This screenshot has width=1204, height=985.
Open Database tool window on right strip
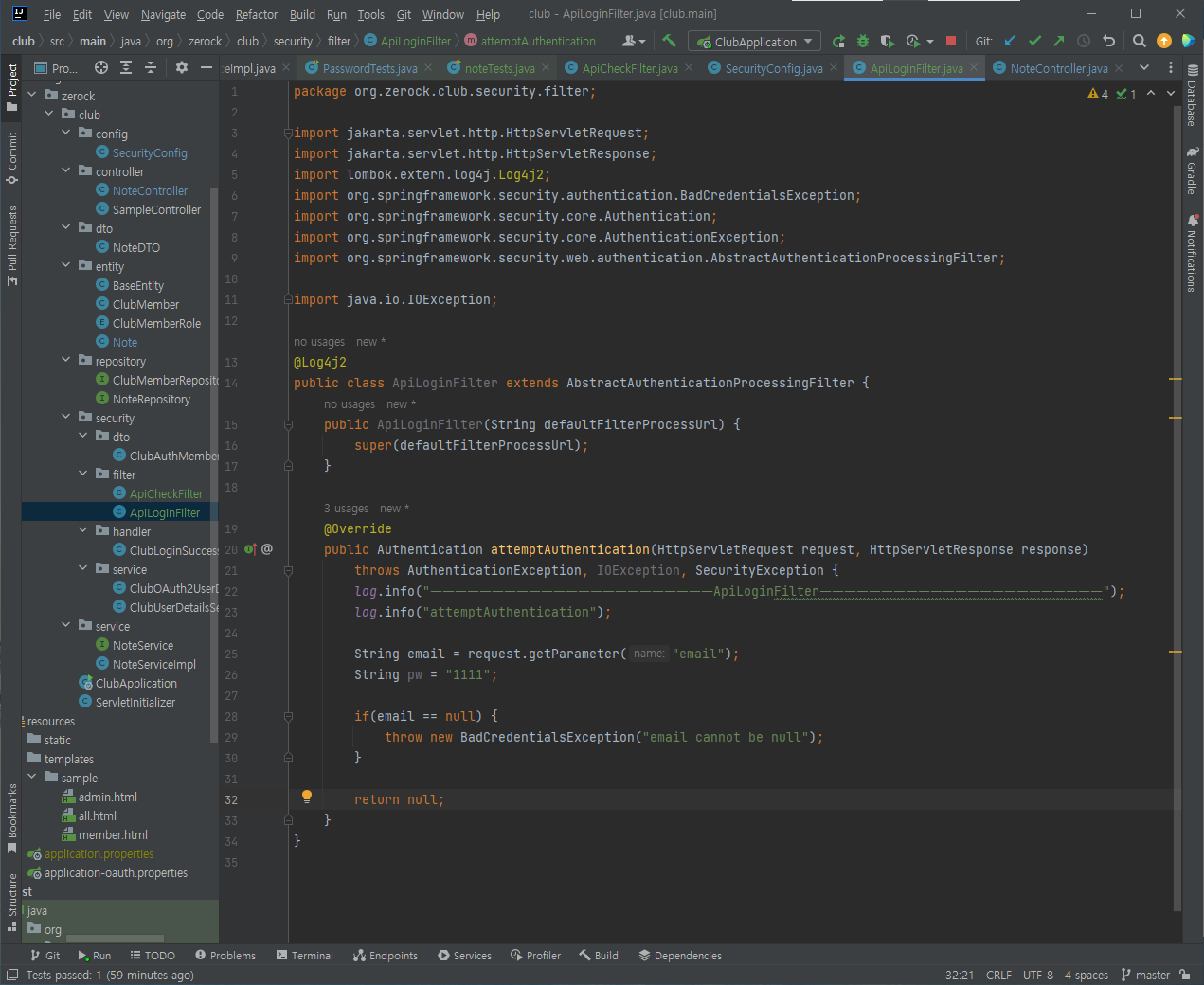tap(1192, 97)
